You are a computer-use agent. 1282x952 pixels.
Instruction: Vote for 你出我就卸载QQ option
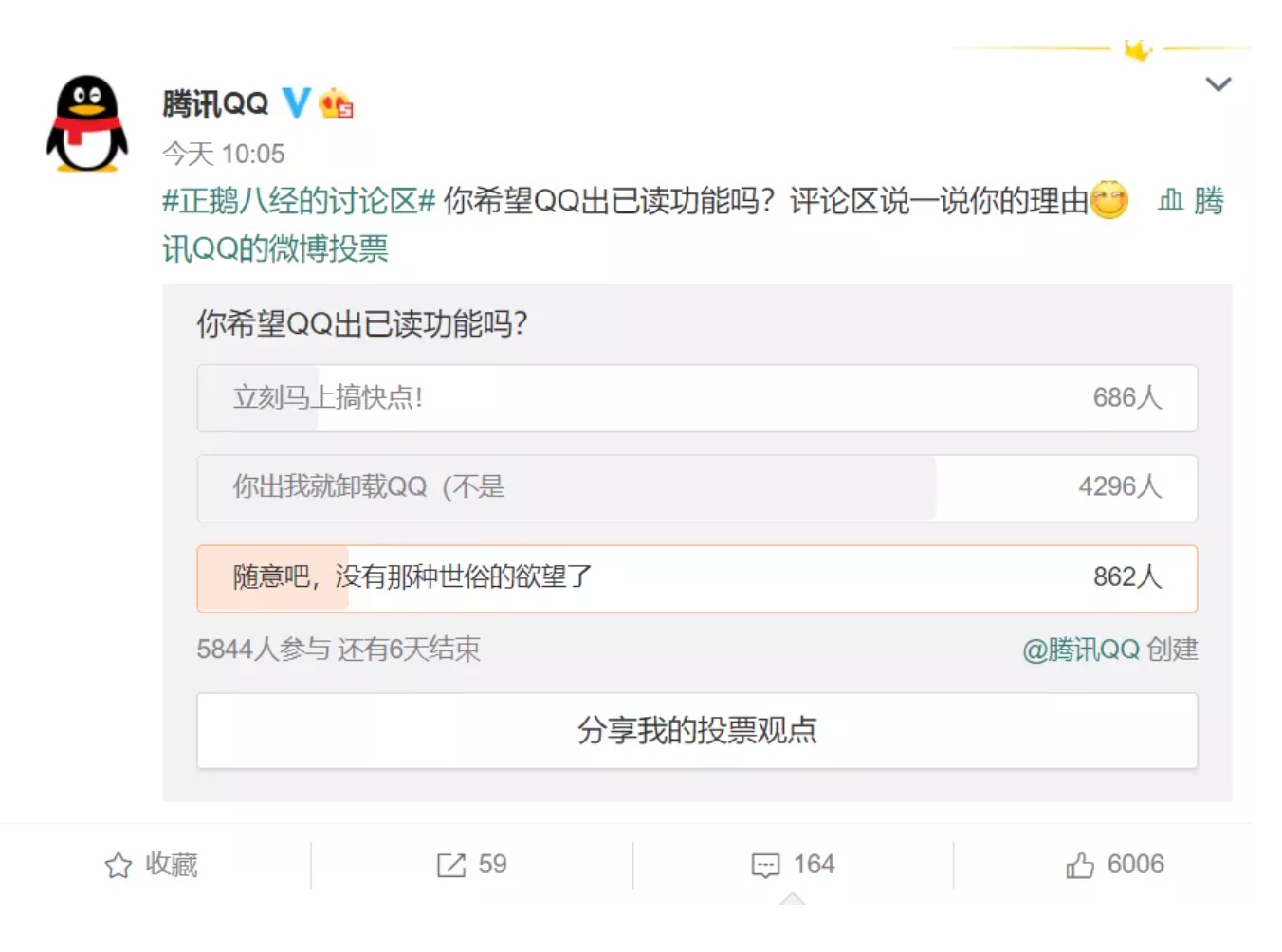pos(696,488)
